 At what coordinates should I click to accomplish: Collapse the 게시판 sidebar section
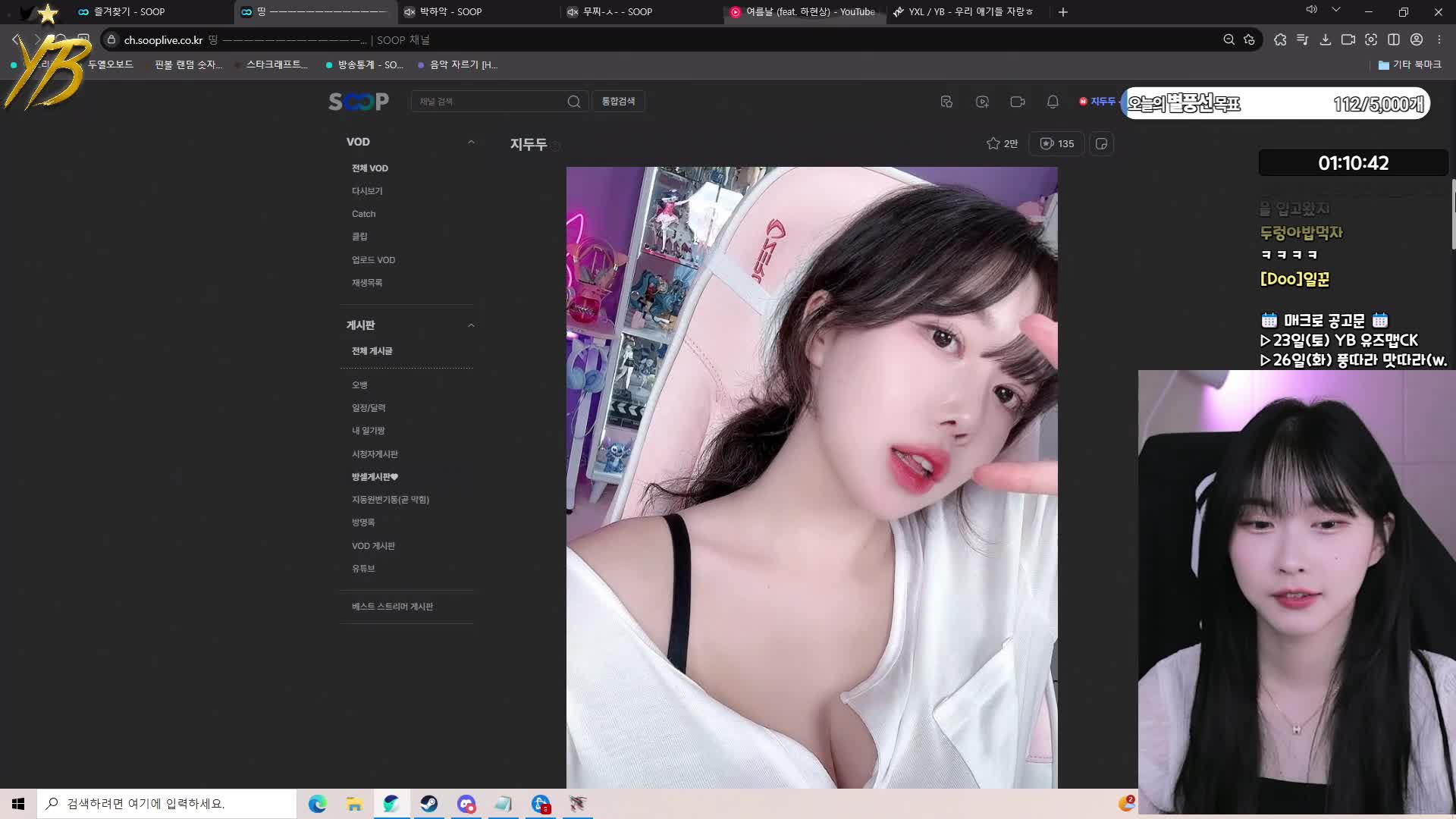tap(471, 325)
